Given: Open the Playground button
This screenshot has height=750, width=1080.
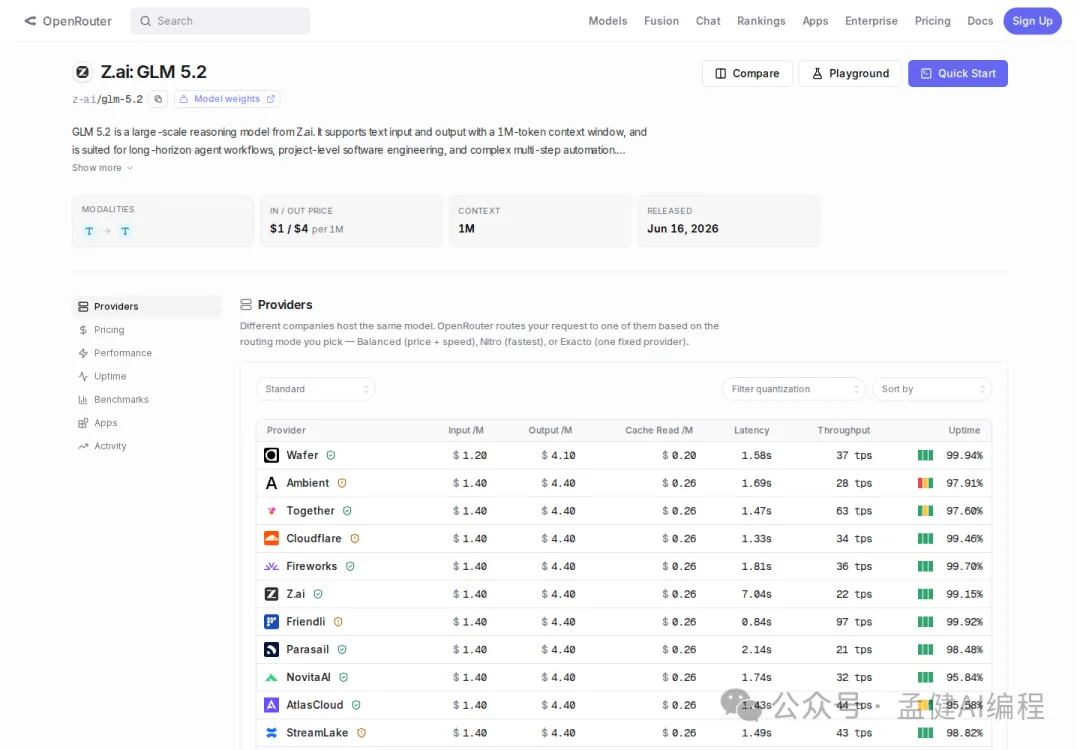Looking at the screenshot, I should click(x=850, y=74).
